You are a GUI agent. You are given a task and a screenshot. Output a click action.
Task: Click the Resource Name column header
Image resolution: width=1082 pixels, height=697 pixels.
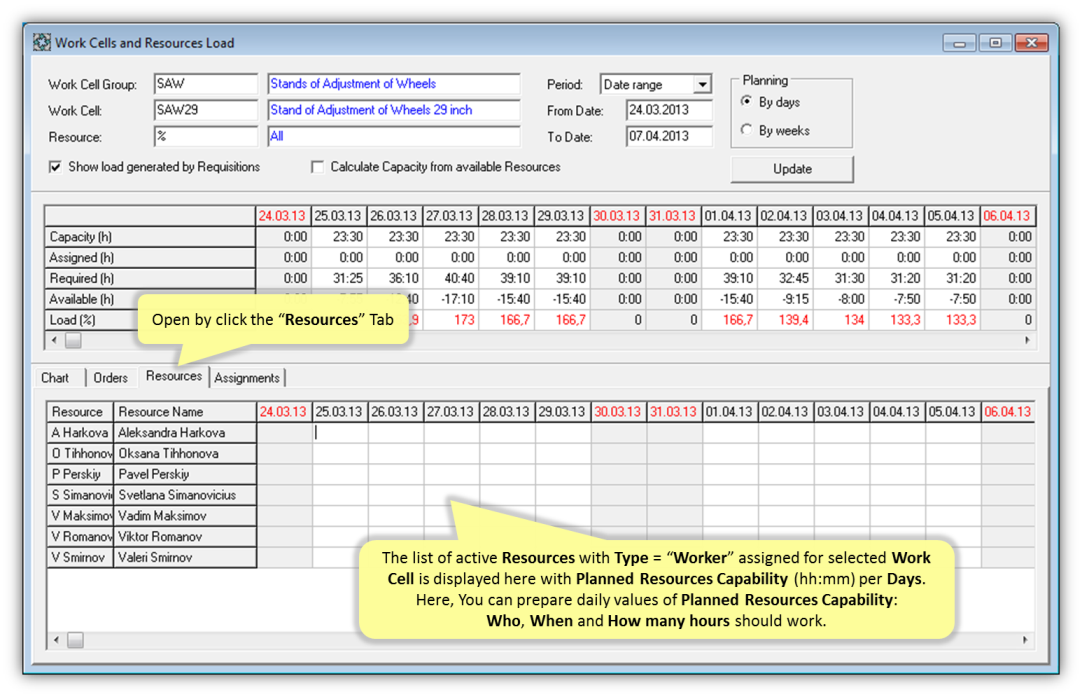coord(185,412)
